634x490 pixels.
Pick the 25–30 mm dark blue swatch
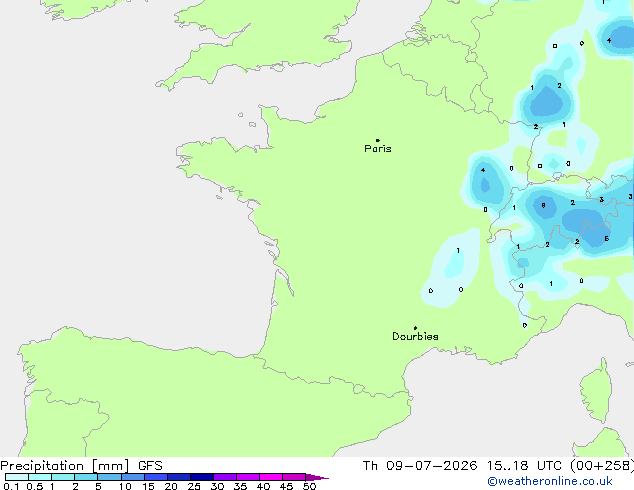tap(202, 477)
